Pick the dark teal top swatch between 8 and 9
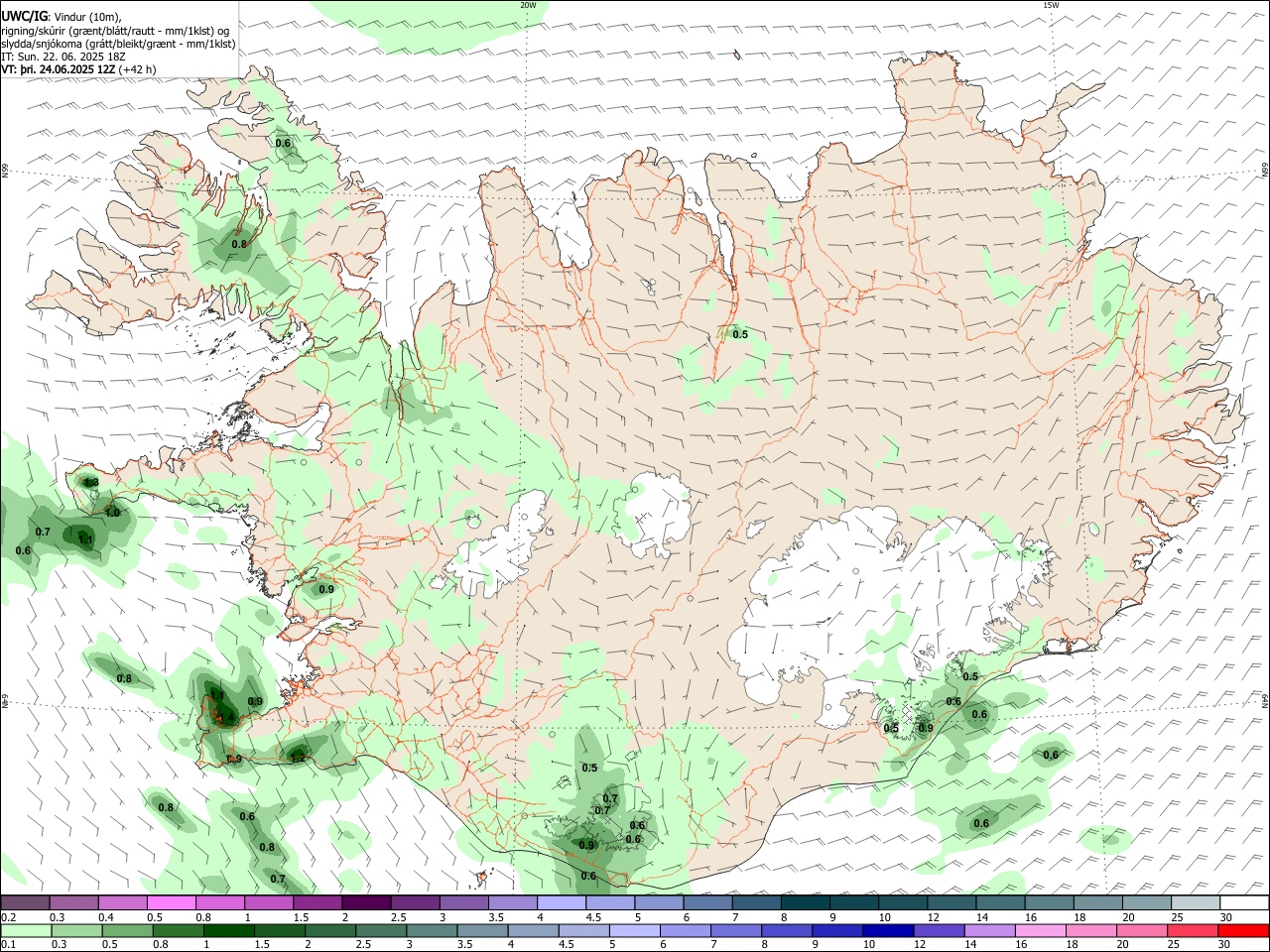 804,902
